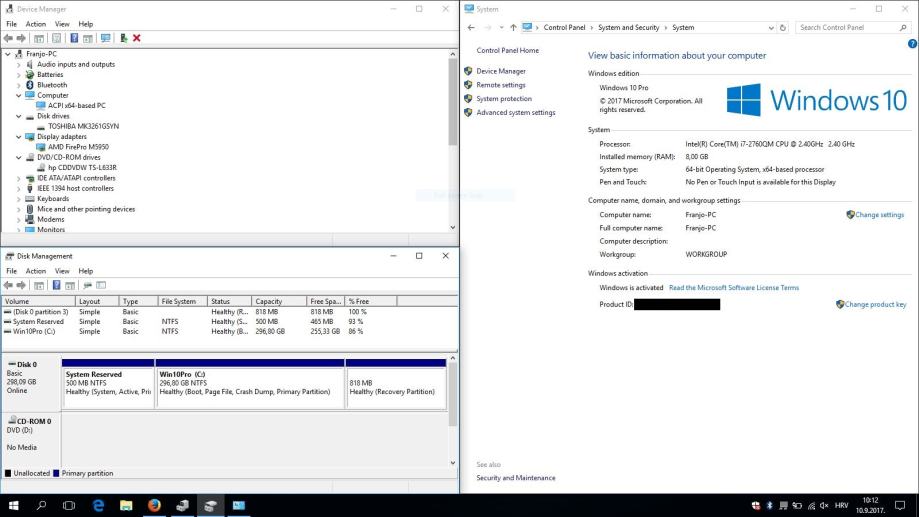919x517 pixels.
Task: Open Microsoft Edge from the taskbar
Action: coord(98,505)
